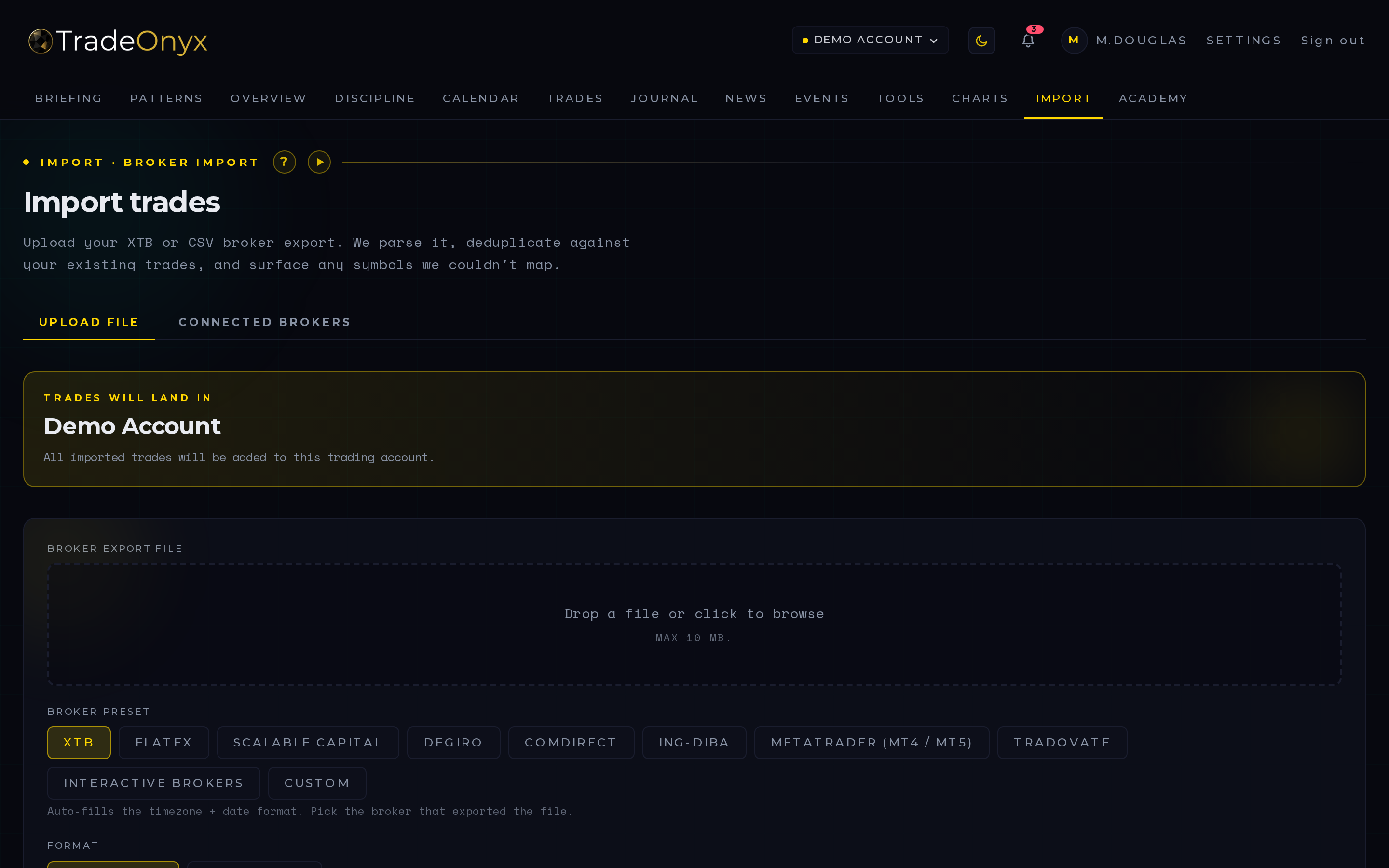Select the Scalable Capital preset
Image resolution: width=1389 pixels, height=868 pixels.
[x=308, y=742]
